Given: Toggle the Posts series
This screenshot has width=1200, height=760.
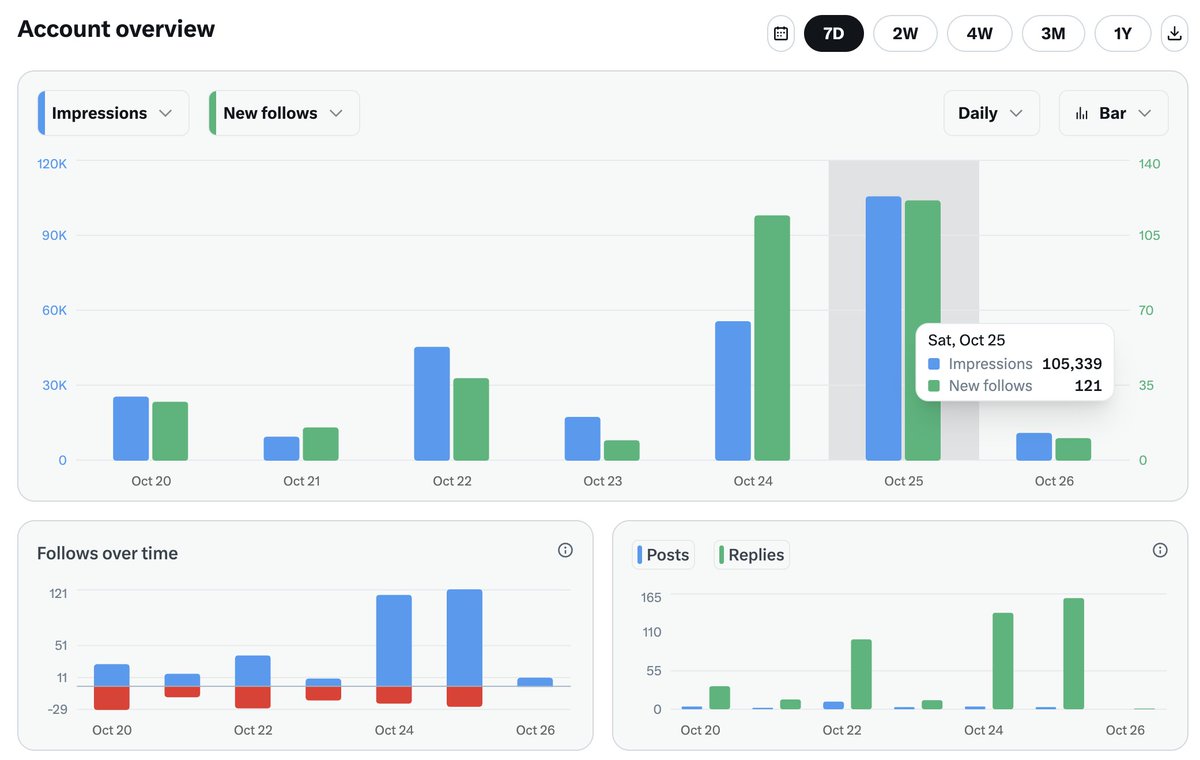Looking at the screenshot, I should click(663, 555).
